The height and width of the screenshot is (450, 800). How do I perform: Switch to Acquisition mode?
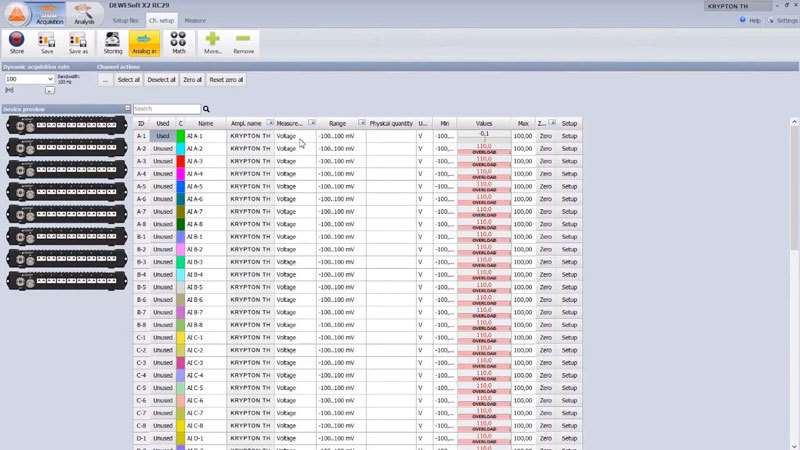click(x=49, y=14)
